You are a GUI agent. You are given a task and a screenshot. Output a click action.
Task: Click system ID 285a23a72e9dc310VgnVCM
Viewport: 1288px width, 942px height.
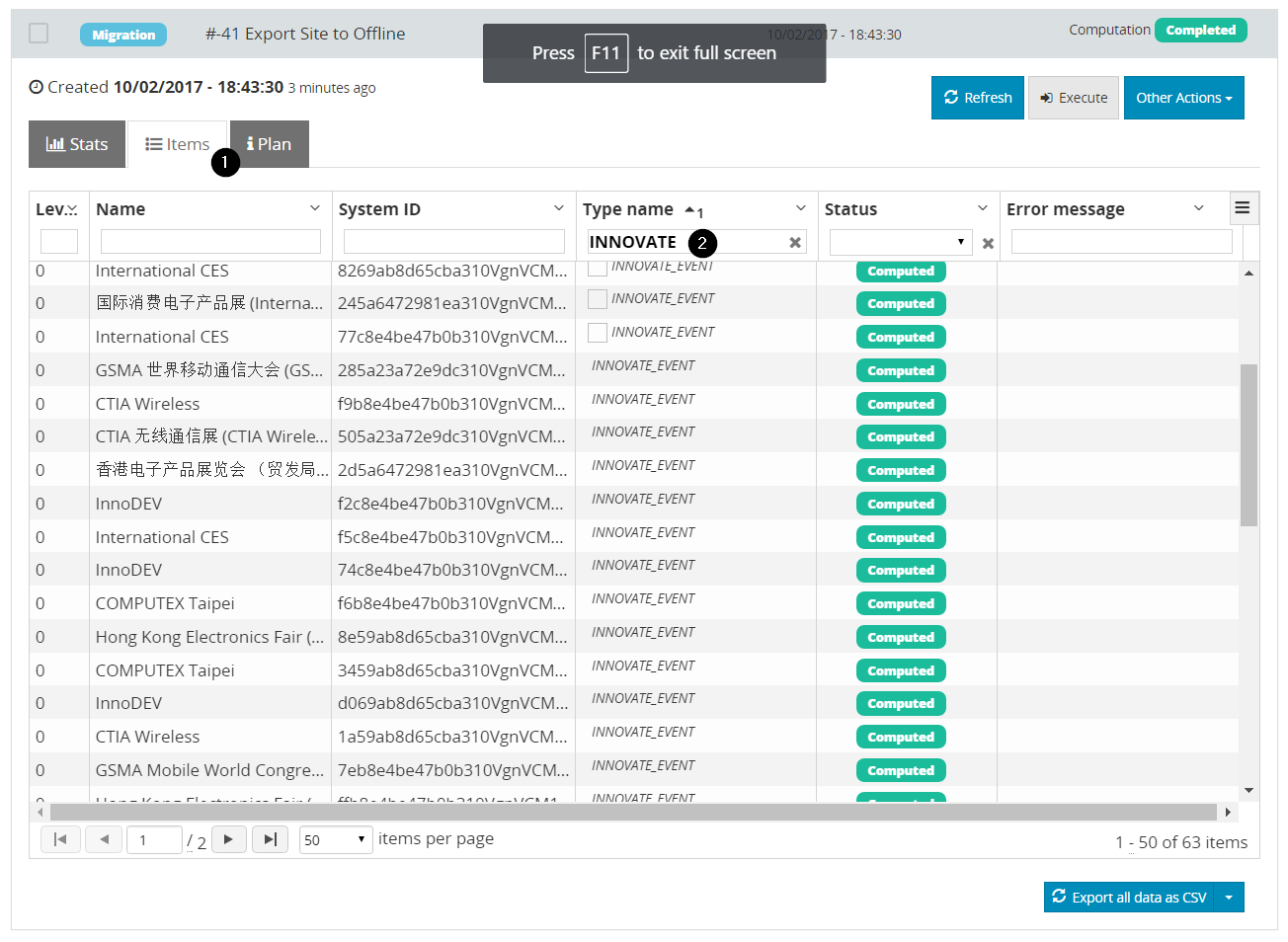452,370
